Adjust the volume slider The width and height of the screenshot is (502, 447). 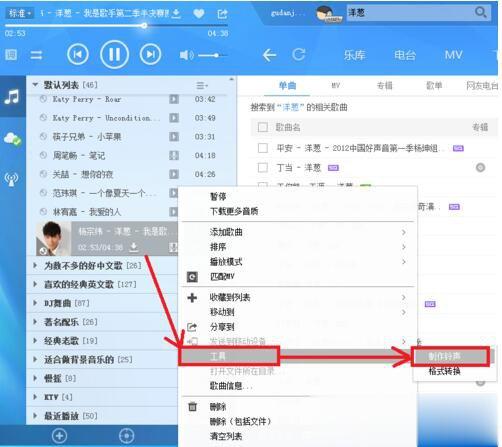point(212,55)
